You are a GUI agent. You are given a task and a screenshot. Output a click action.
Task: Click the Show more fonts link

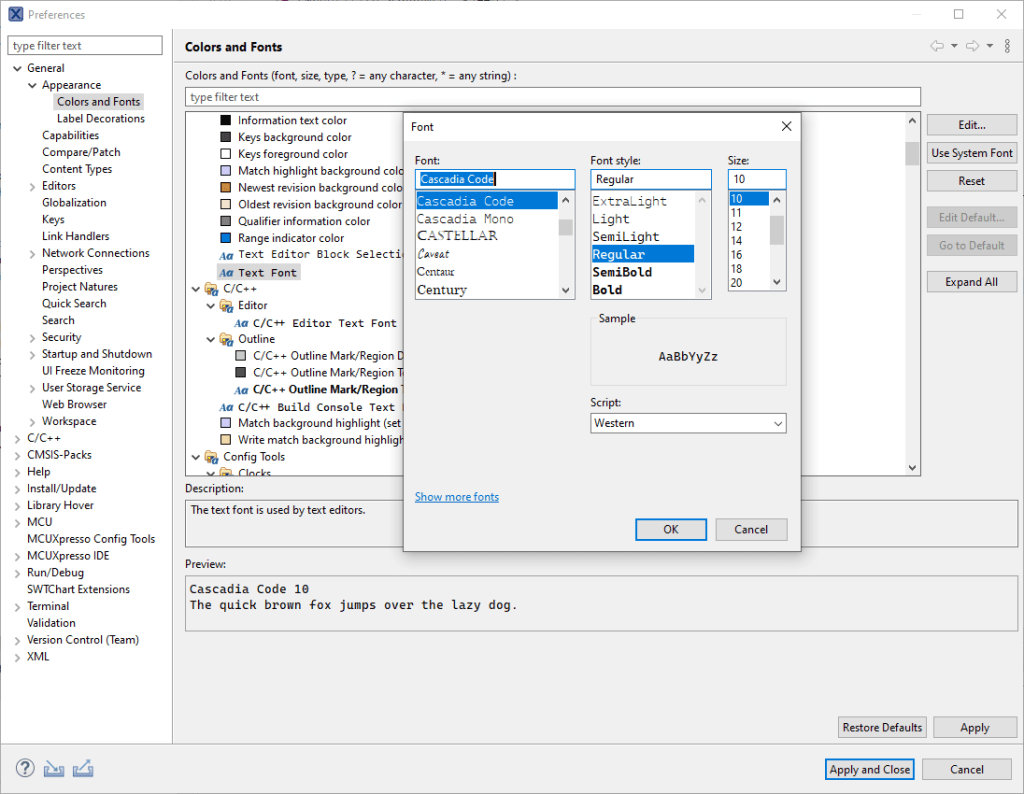click(456, 496)
